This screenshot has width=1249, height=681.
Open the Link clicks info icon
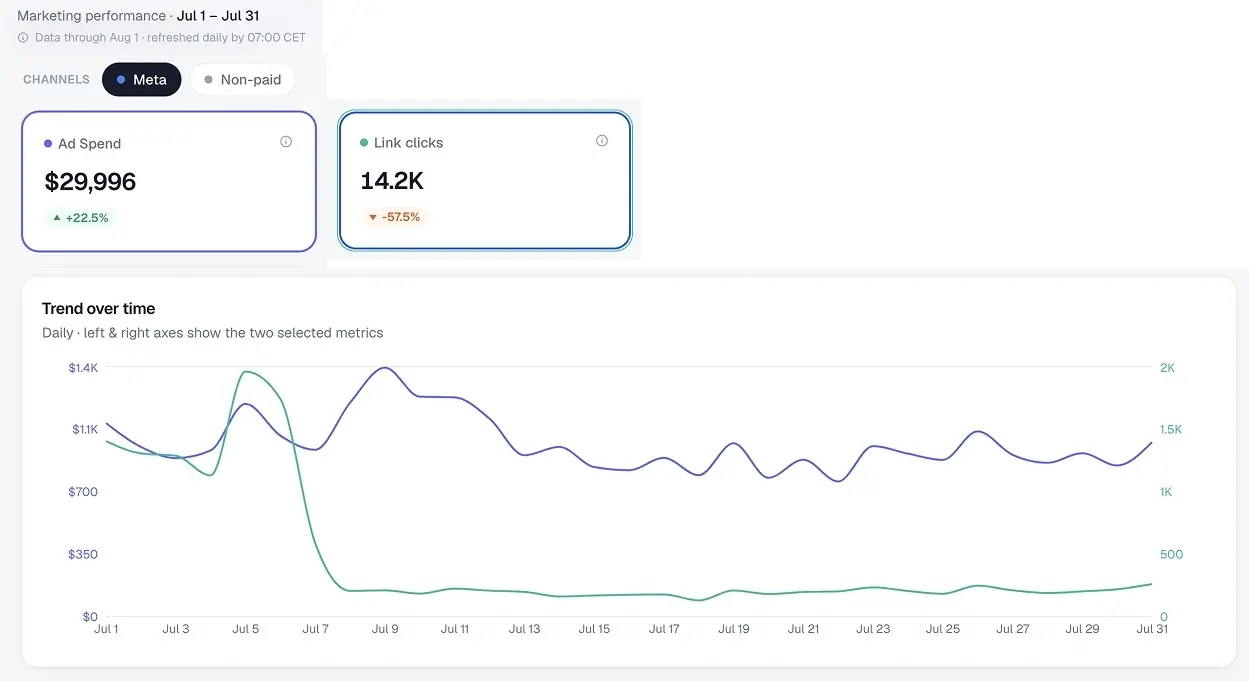click(x=602, y=141)
